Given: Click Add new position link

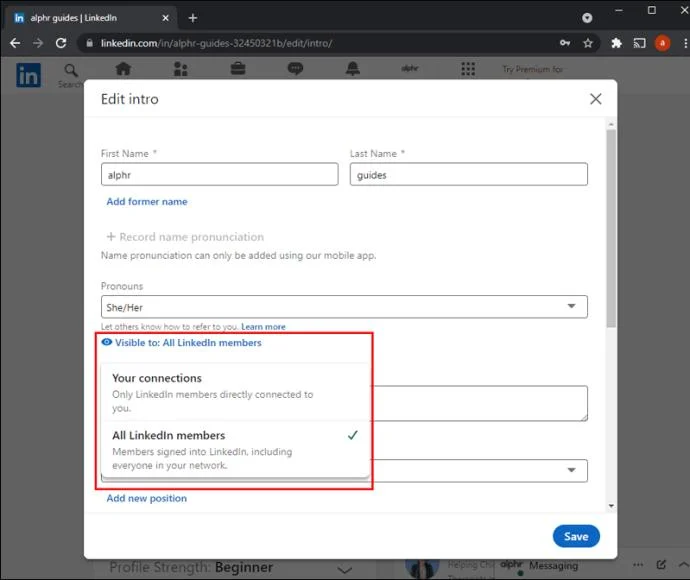Looking at the screenshot, I should pyautogui.click(x=147, y=498).
